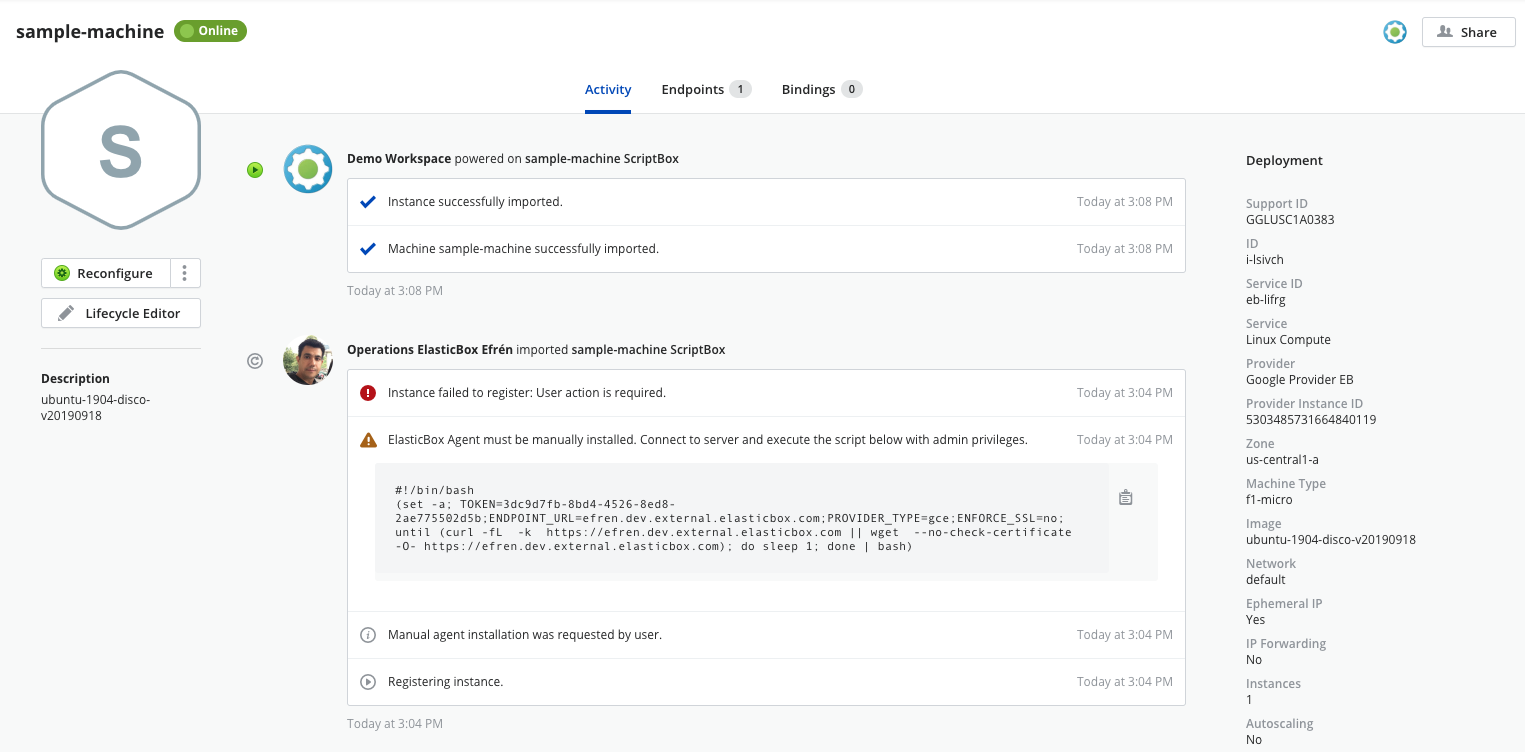Click the Online status badge
1525x752 pixels.
click(x=210, y=31)
